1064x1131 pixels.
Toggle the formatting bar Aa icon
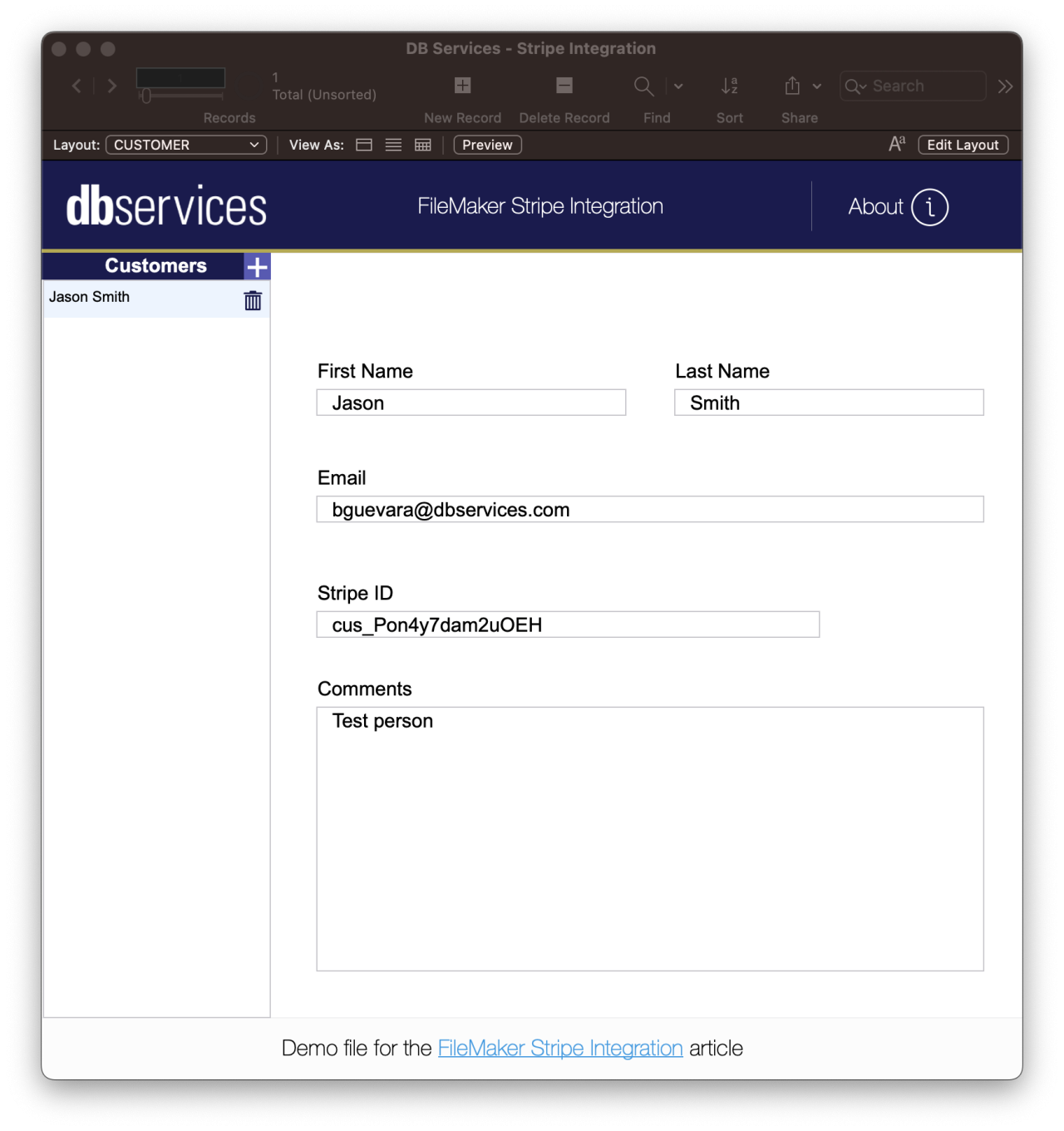[897, 144]
